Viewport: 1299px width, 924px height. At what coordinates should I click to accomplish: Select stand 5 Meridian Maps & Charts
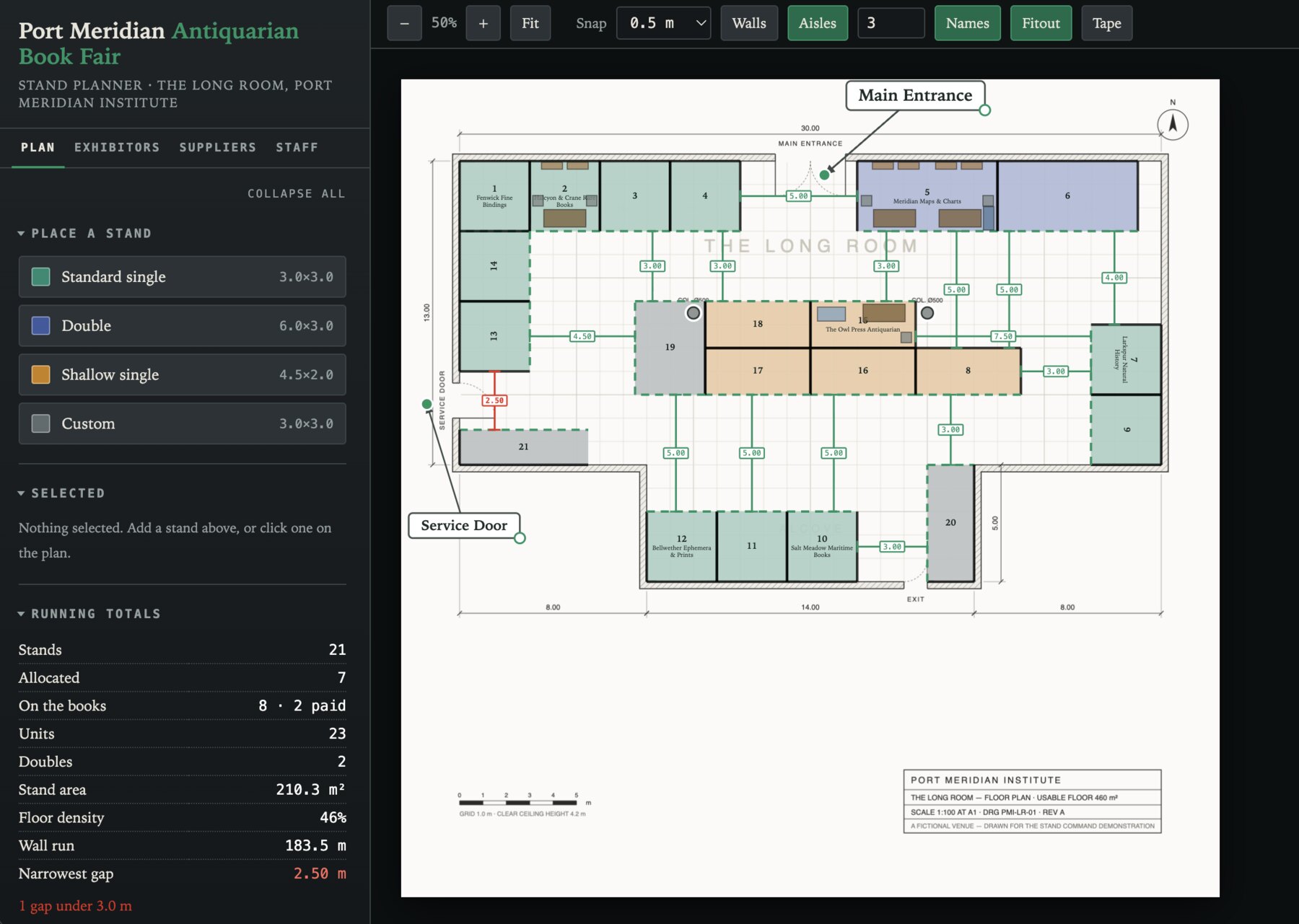pos(927,196)
